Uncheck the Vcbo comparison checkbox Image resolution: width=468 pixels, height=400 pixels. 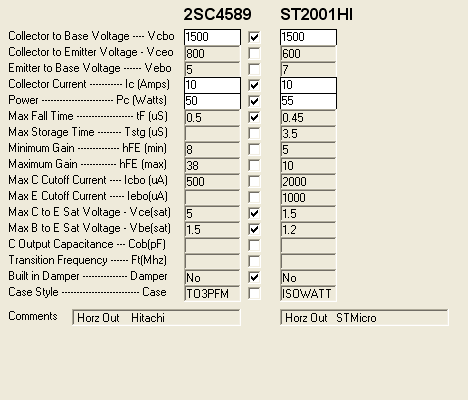254,37
